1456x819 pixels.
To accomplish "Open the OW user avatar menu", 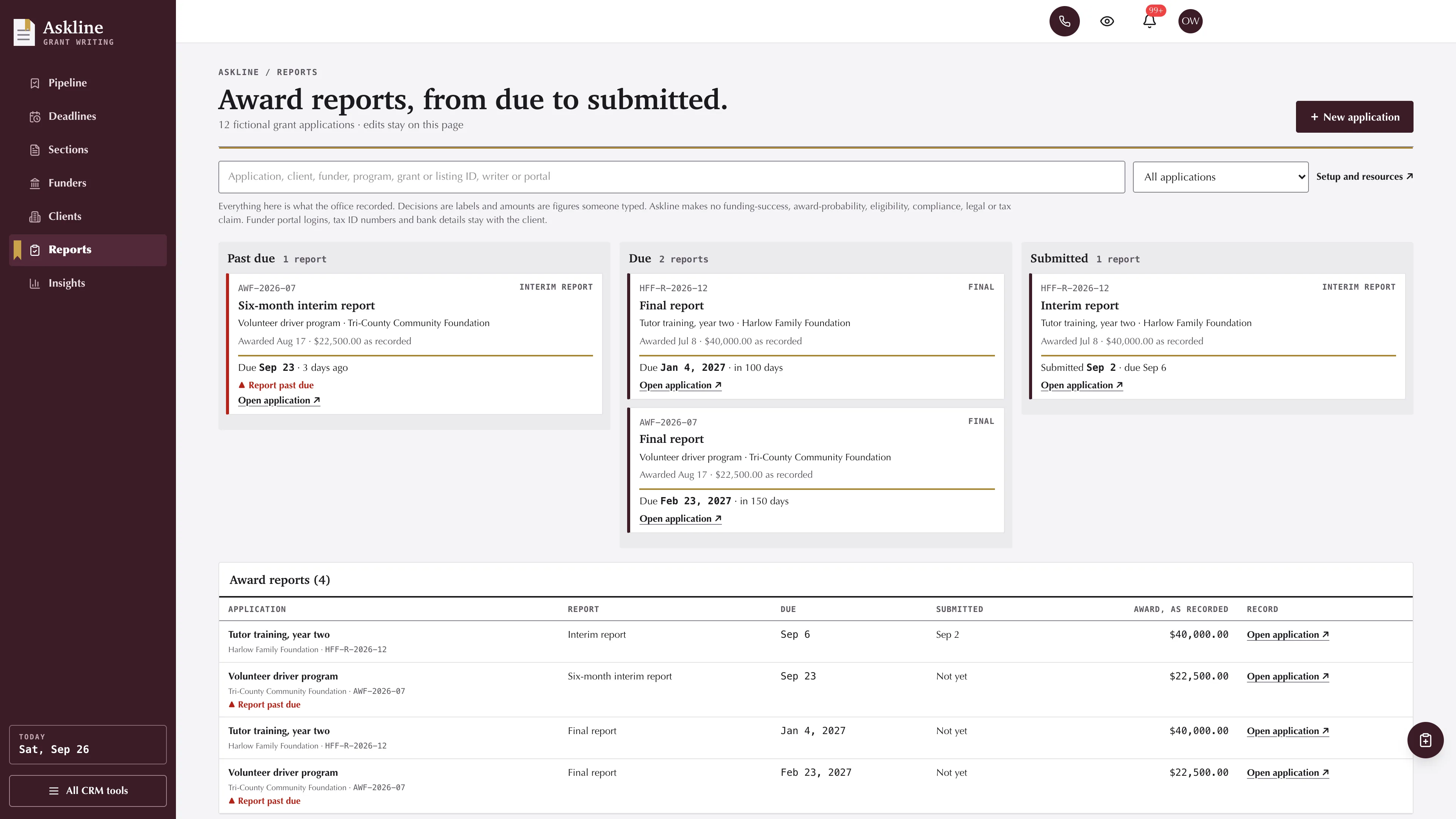I will (1190, 21).
